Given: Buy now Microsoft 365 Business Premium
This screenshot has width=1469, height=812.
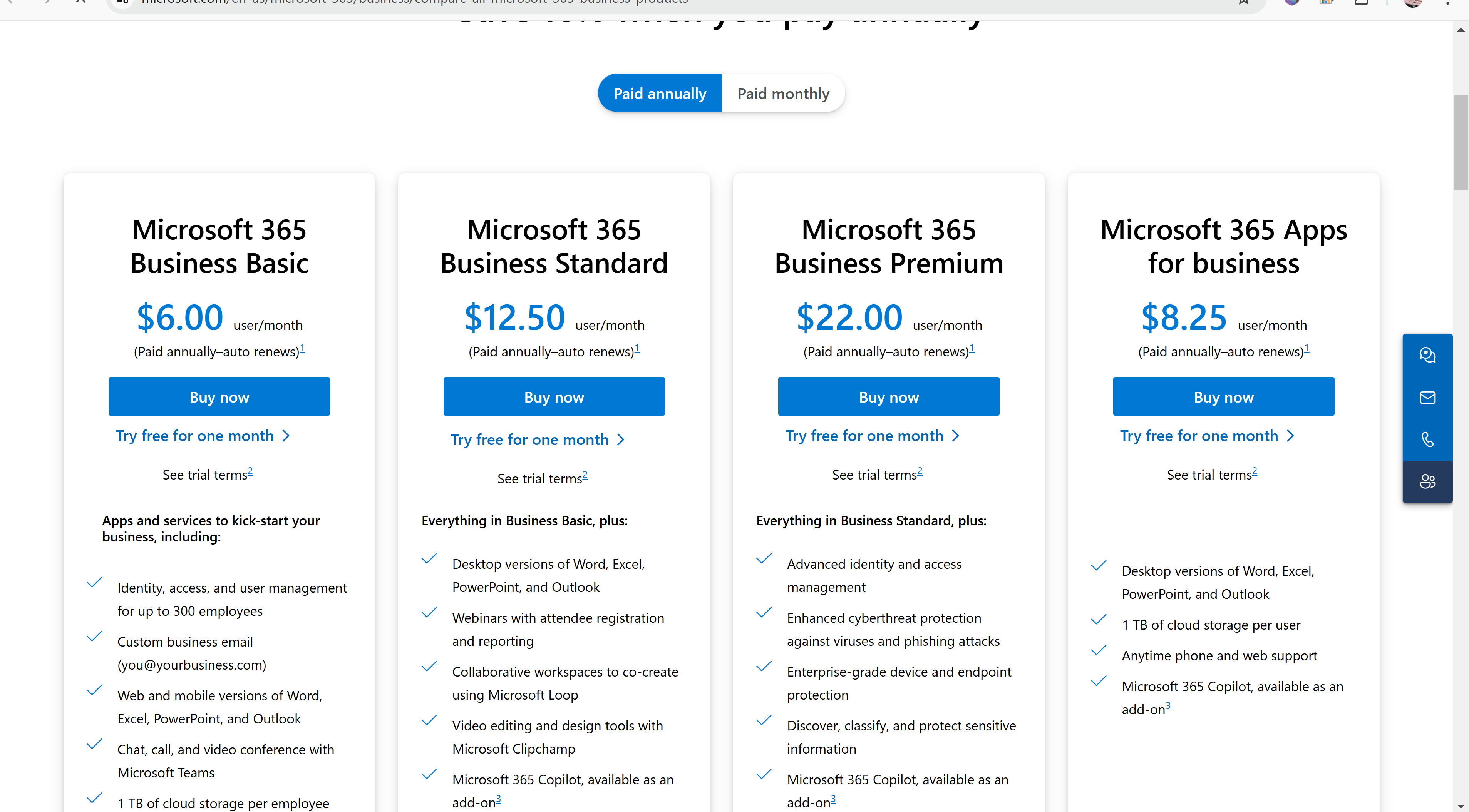Looking at the screenshot, I should pyautogui.click(x=888, y=397).
